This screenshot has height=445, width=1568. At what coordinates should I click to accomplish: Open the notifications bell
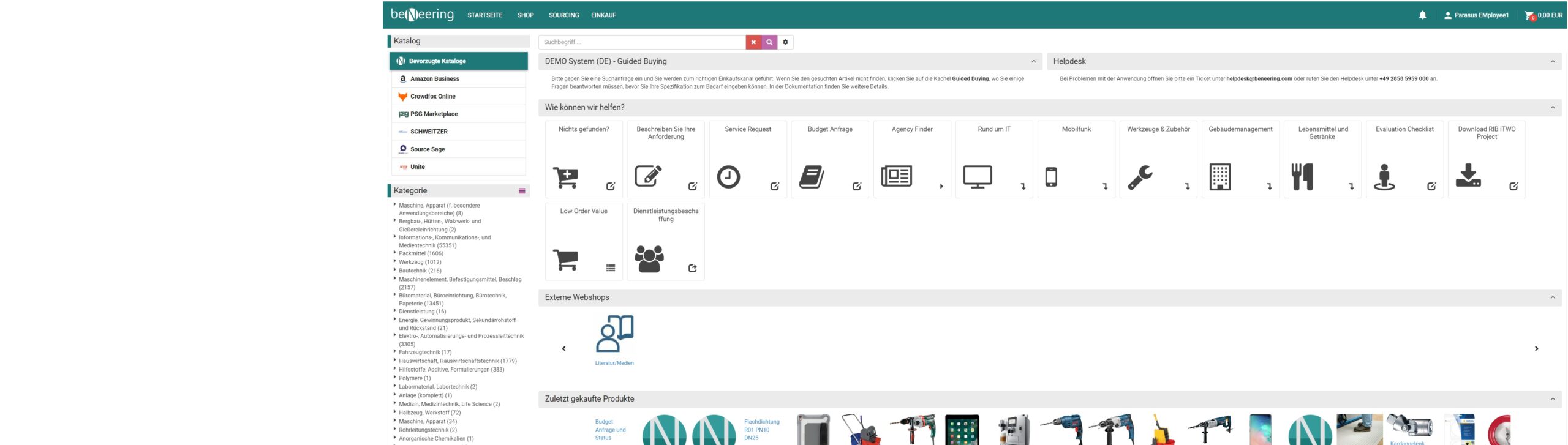tap(1422, 15)
